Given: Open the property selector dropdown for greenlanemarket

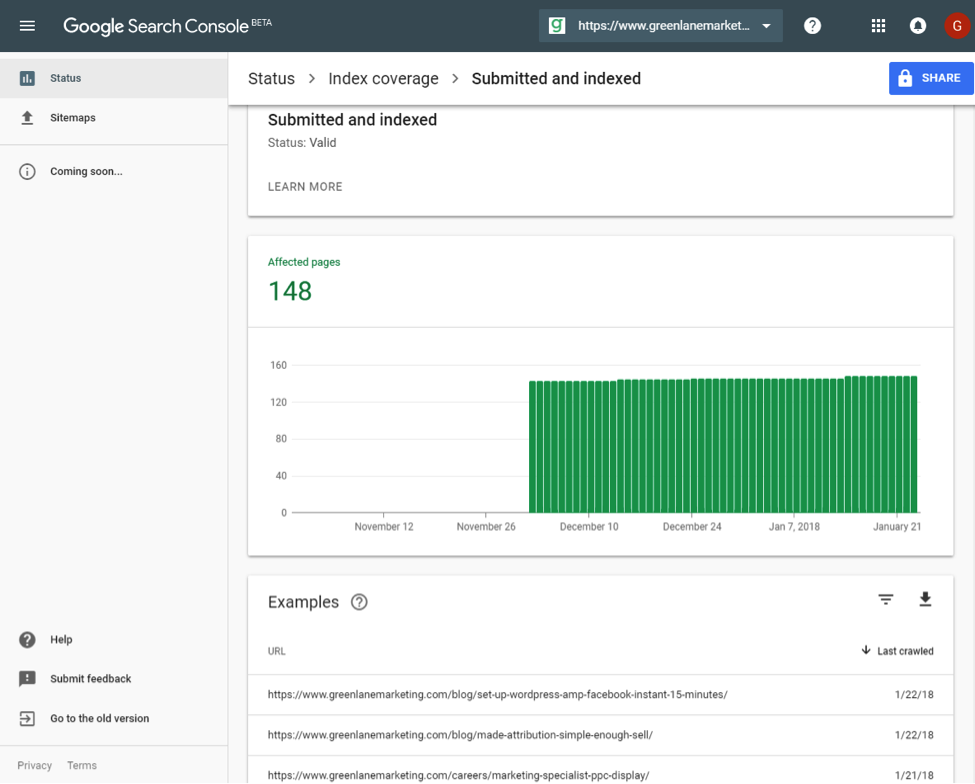Looking at the screenshot, I should click(660, 25).
